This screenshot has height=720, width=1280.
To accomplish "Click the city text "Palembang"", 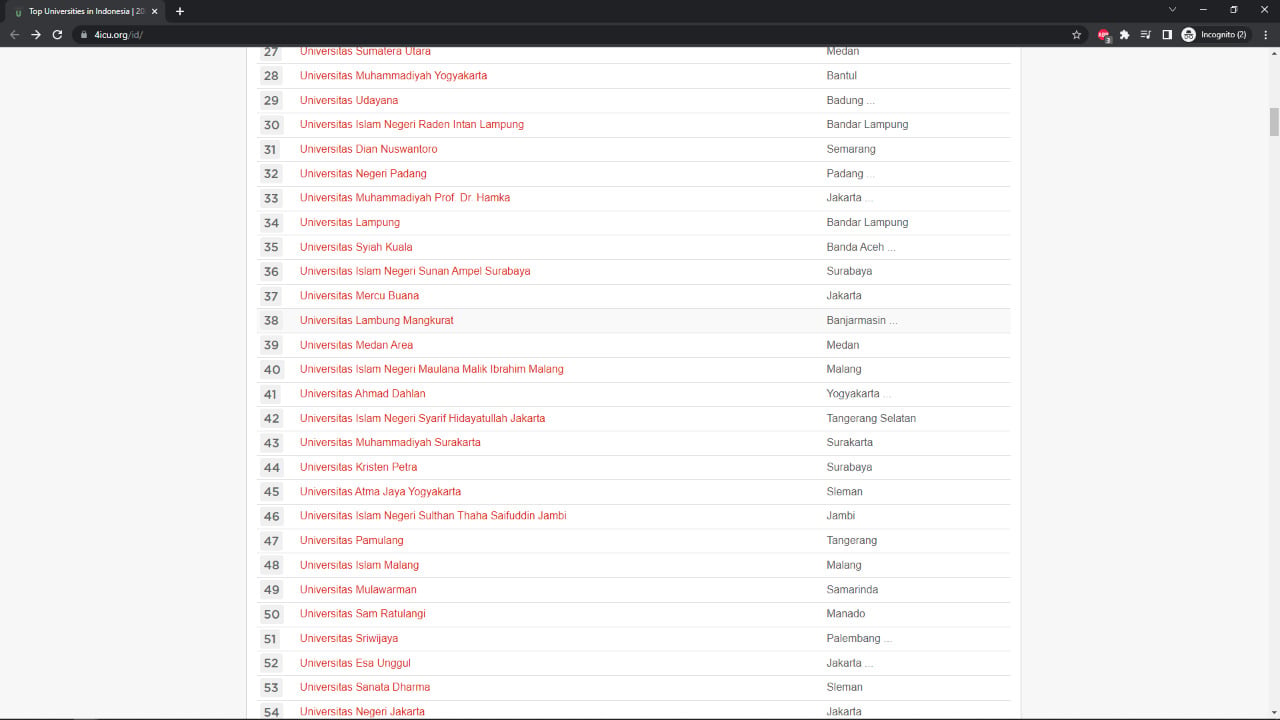I will (854, 638).
